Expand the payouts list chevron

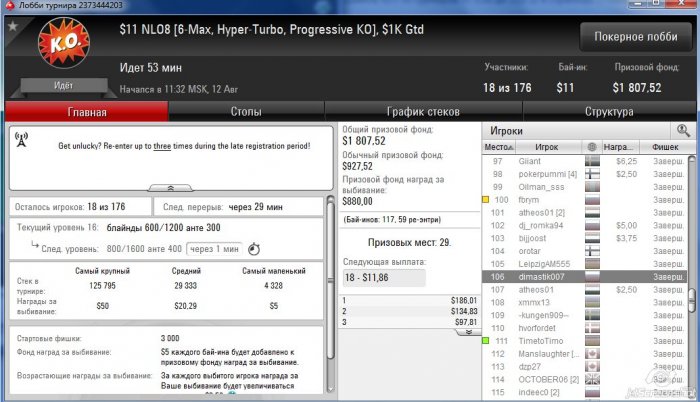click(468, 332)
